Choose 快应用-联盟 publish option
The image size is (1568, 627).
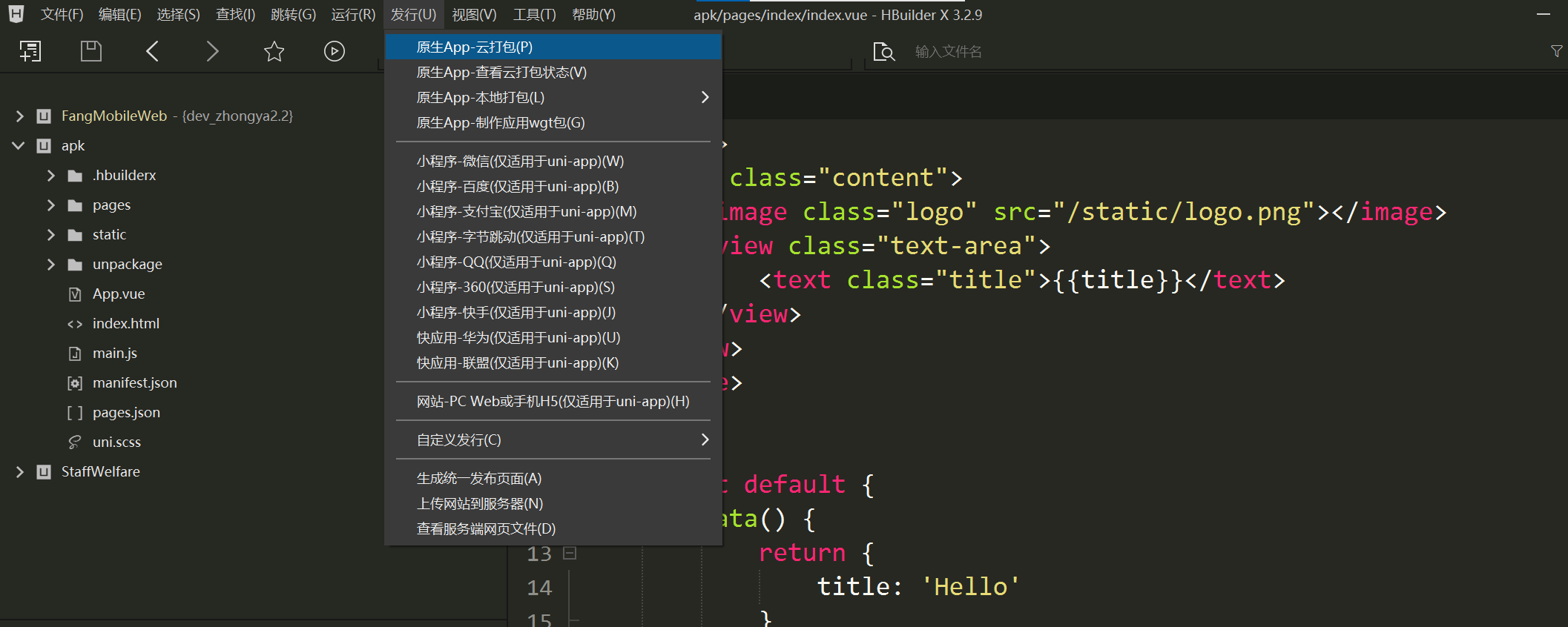553,362
